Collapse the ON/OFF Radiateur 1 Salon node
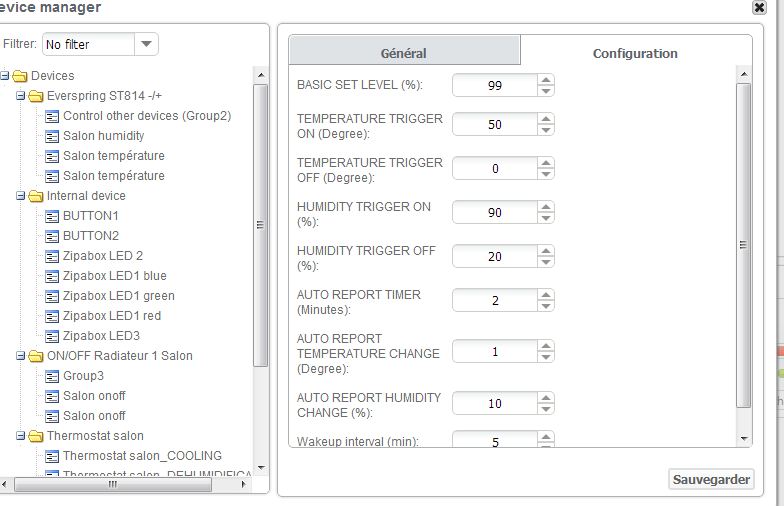Viewport: 784px width, 506px height. tap(21, 356)
